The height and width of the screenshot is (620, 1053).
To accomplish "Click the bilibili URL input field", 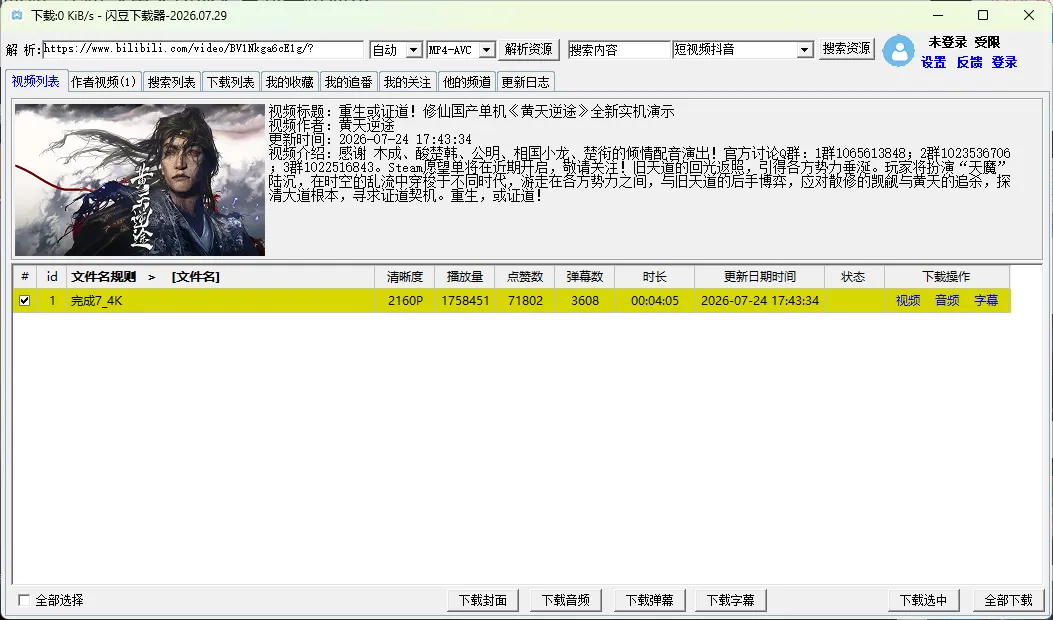I will point(203,50).
